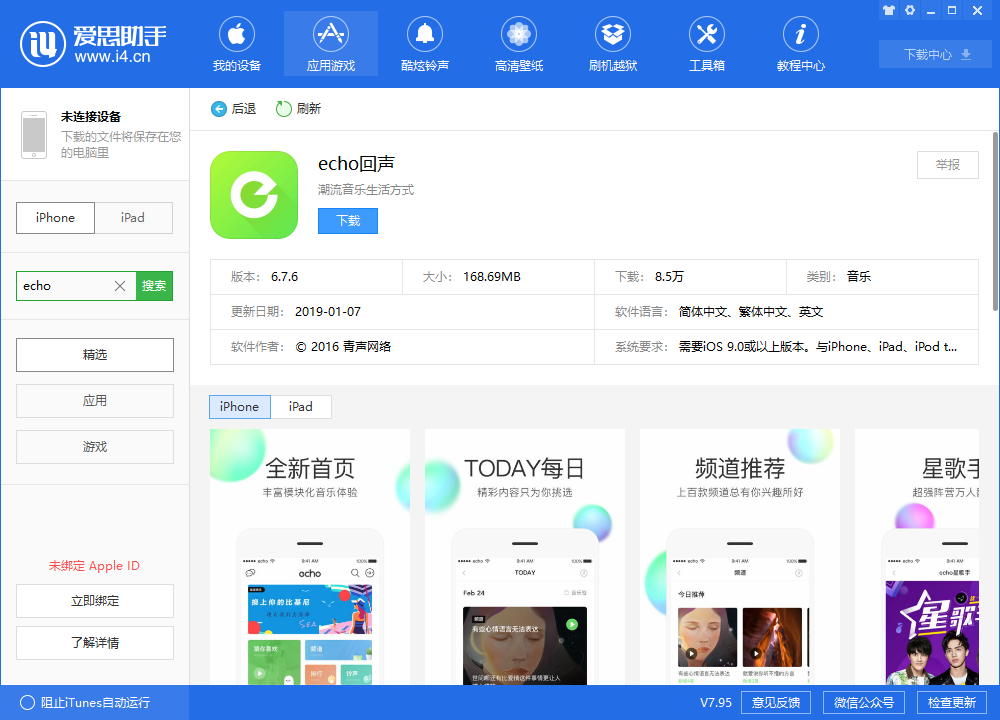Click the echo search input field
This screenshot has width=1000, height=720.
tap(65, 286)
